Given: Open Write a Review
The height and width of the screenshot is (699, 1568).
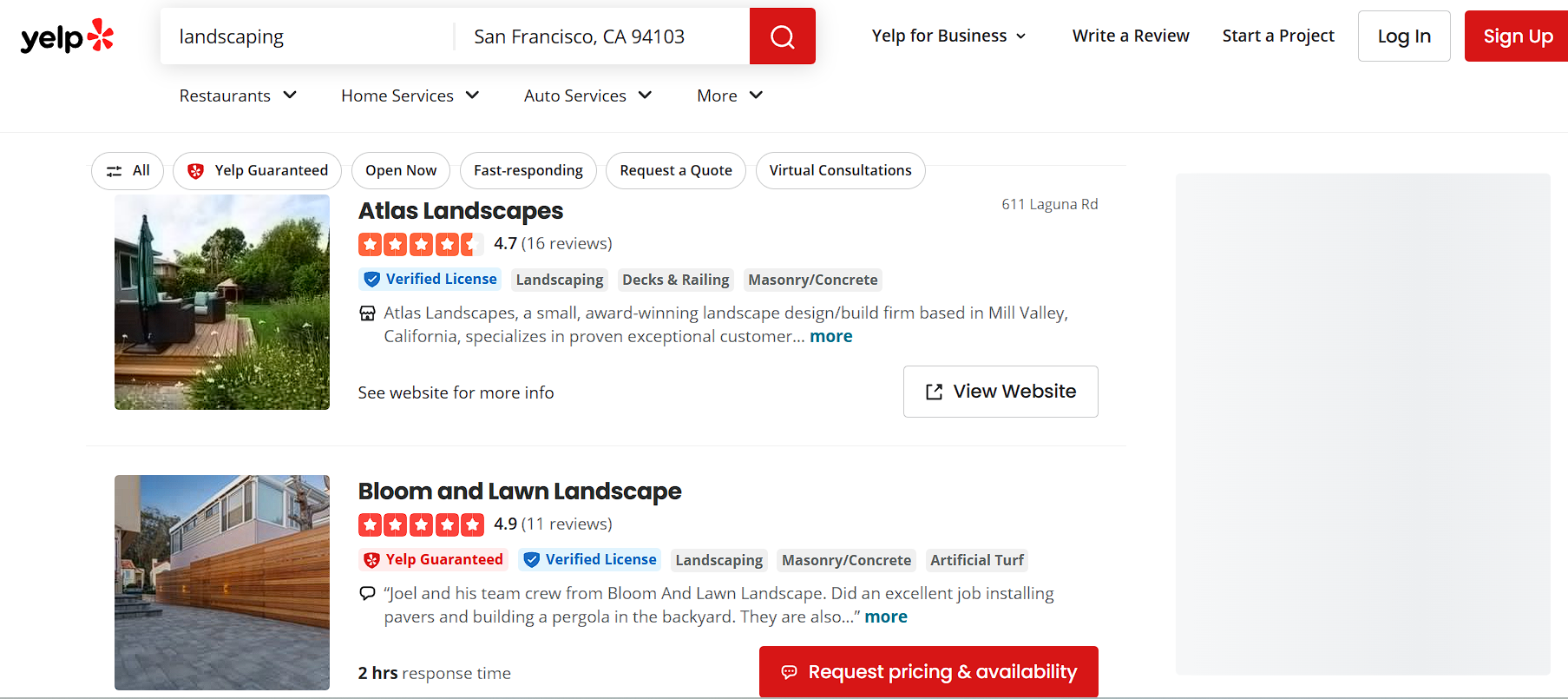Looking at the screenshot, I should click(1131, 36).
